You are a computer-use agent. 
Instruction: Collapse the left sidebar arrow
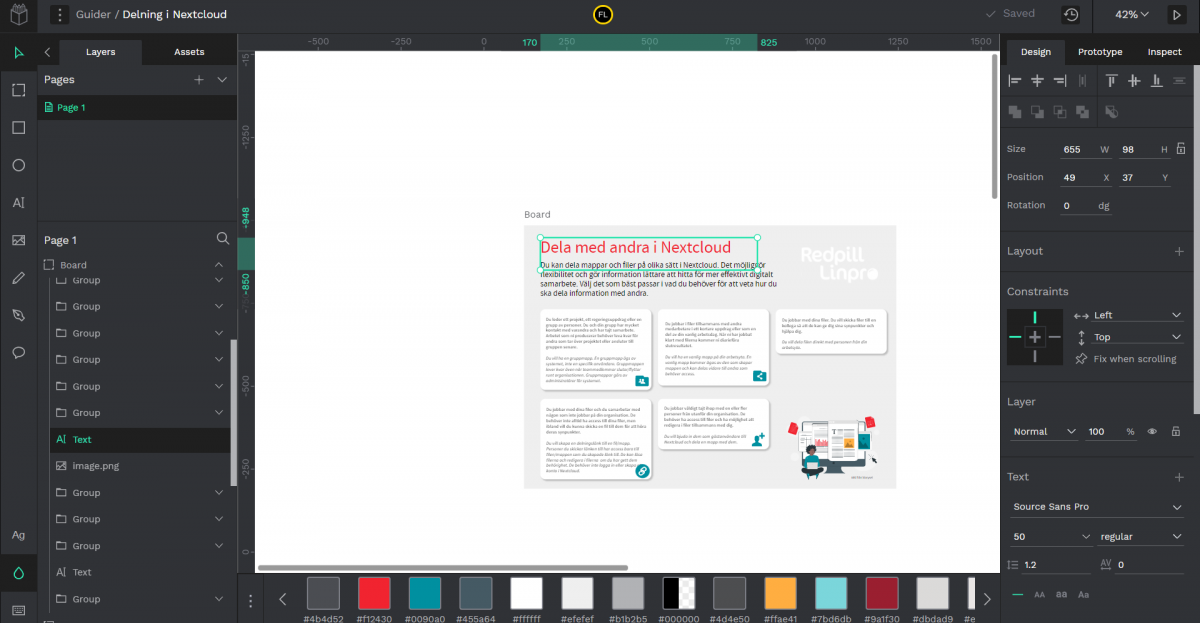(x=47, y=52)
